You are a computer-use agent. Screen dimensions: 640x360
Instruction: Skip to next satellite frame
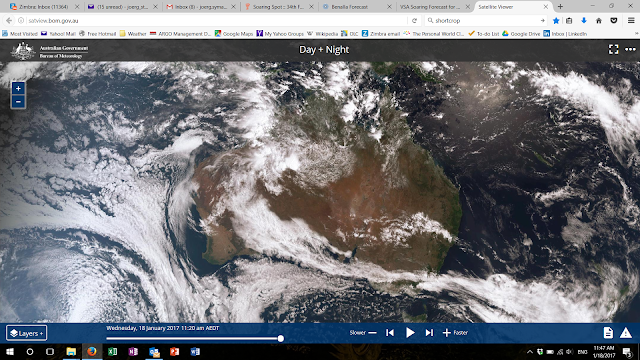[x=429, y=333]
